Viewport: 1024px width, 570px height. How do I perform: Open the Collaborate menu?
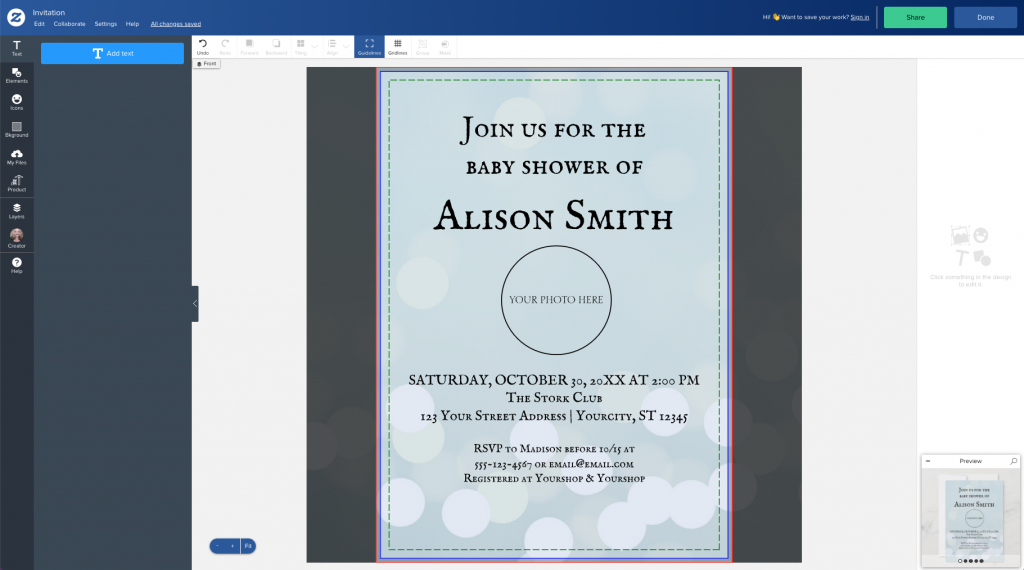(69, 23)
